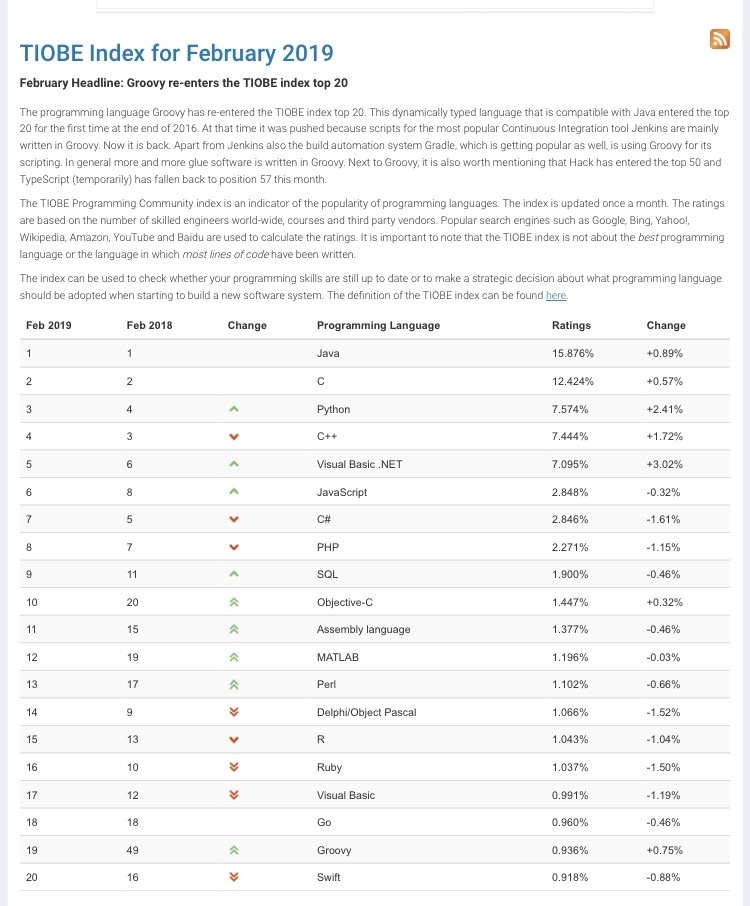
Task: Click the RSS feed icon
Action: [720, 40]
